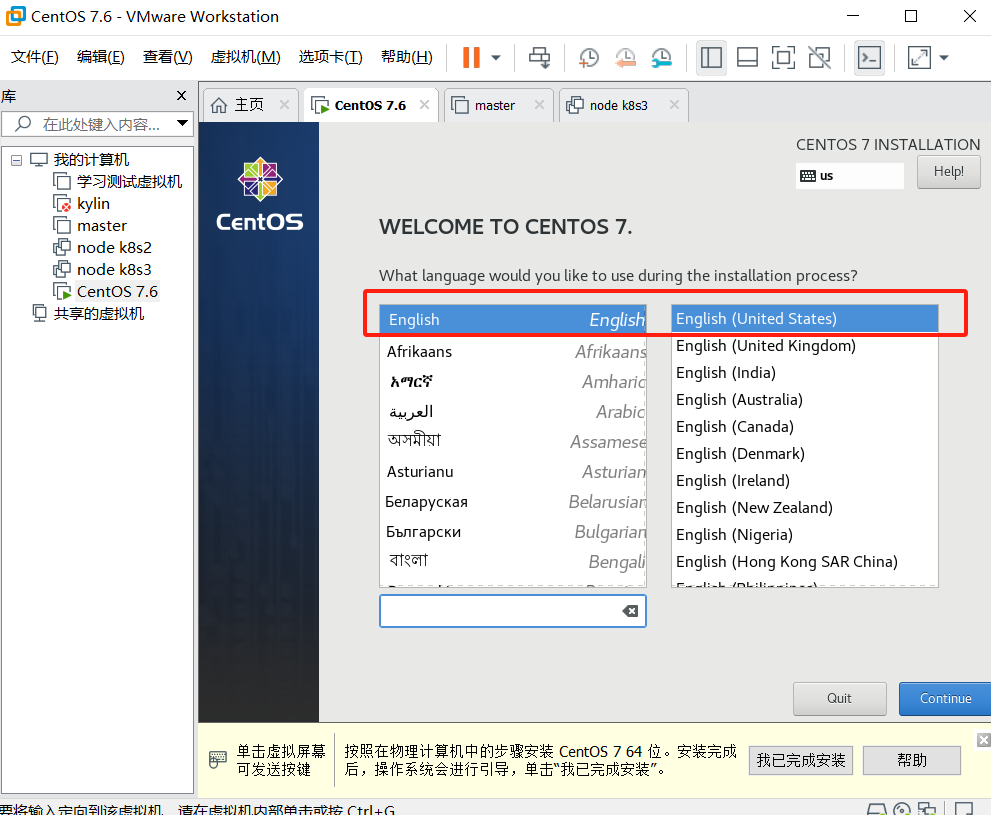
Task: Open the console view icon
Action: pyautogui.click(x=869, y=57)
